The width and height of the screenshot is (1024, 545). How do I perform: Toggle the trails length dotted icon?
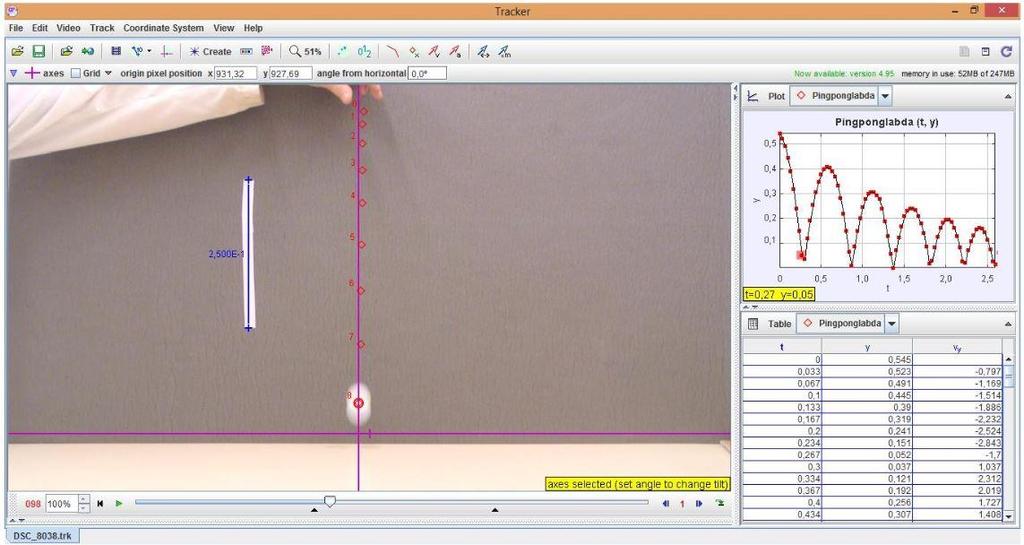pos(343,51)
